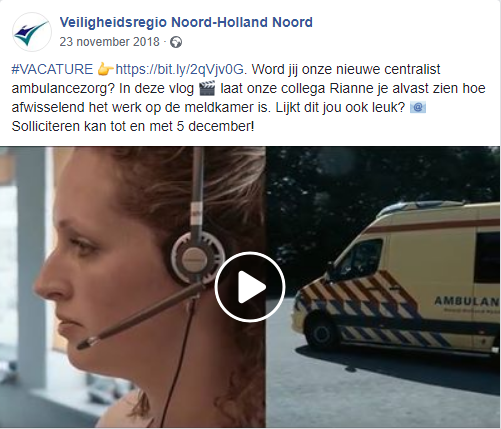Image resolution: width=501 pixels, height=429 pixels.
Task: Open the Veiligheidsregio checkmark logo avatar
Action: coord(32,32)
